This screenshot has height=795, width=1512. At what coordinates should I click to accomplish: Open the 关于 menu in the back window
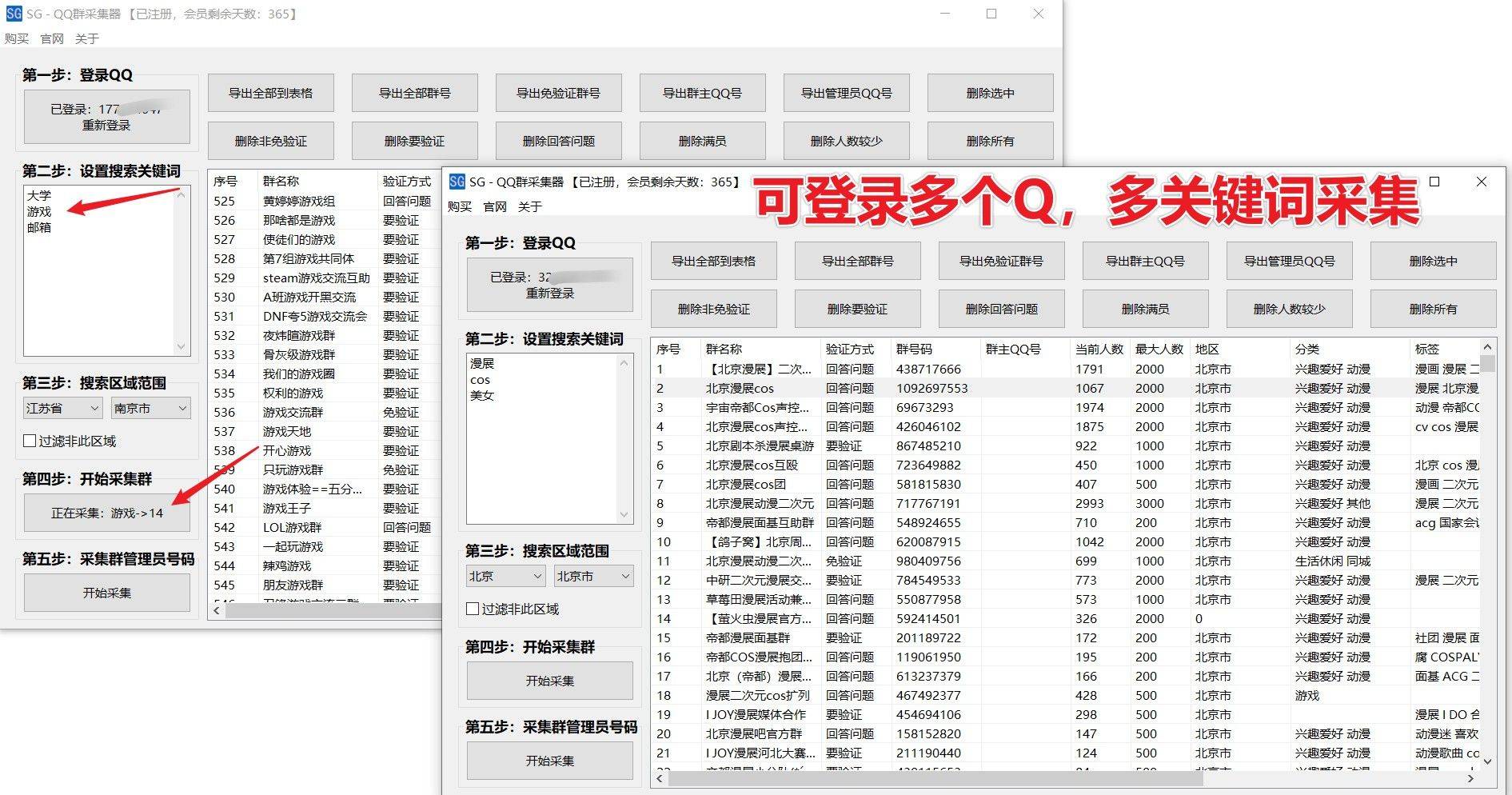[x=86, y=38]
